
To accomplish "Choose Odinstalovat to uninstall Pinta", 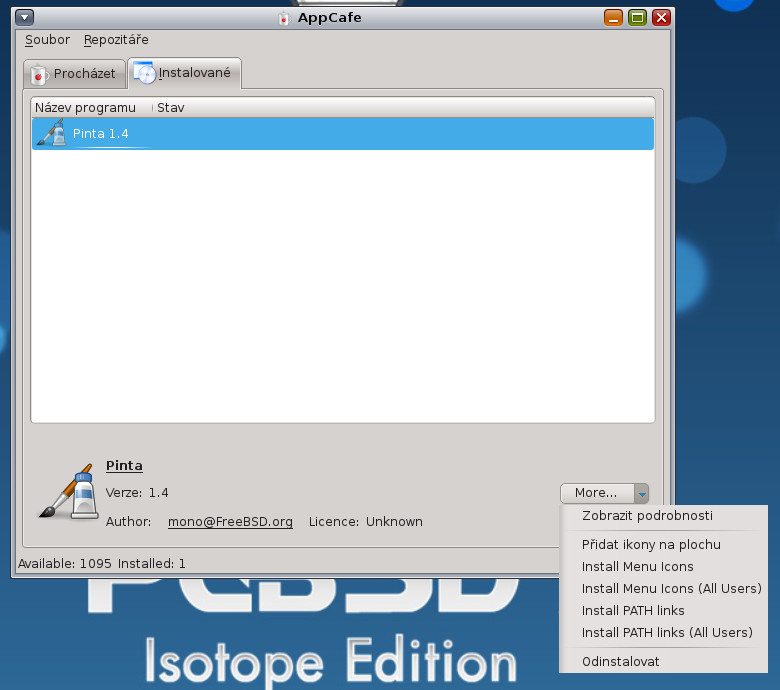I will pyautogui.click(x=620, y=661).
